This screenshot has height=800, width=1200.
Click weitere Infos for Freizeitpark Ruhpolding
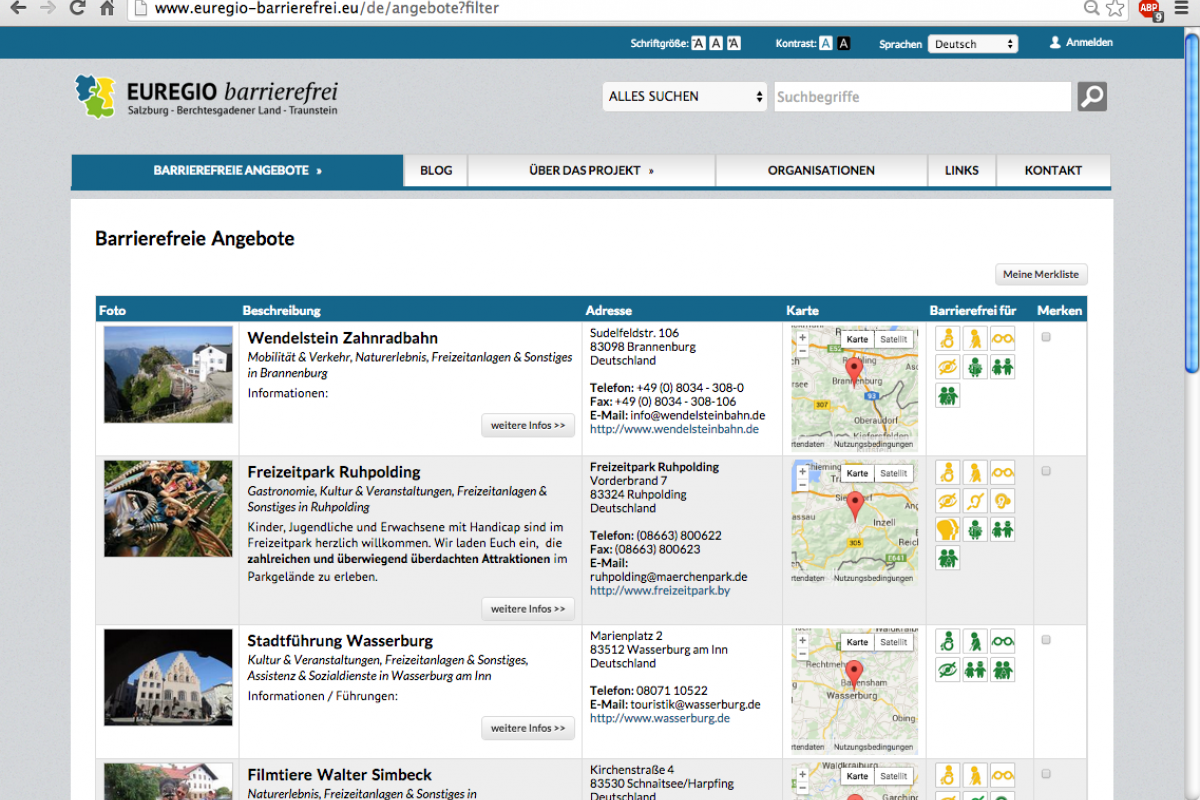528,608
